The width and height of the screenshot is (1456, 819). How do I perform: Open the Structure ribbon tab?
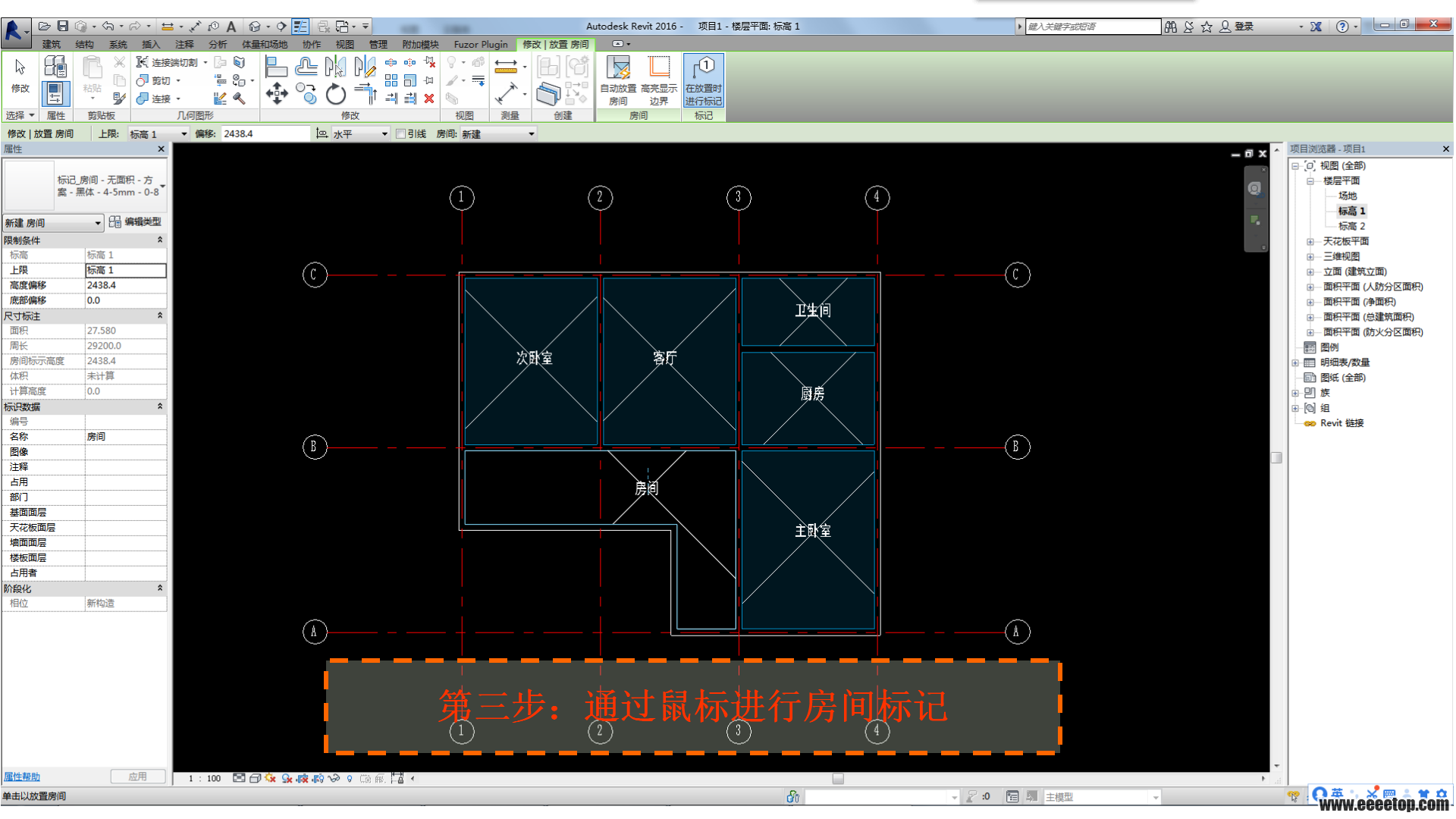pos(84,45)
